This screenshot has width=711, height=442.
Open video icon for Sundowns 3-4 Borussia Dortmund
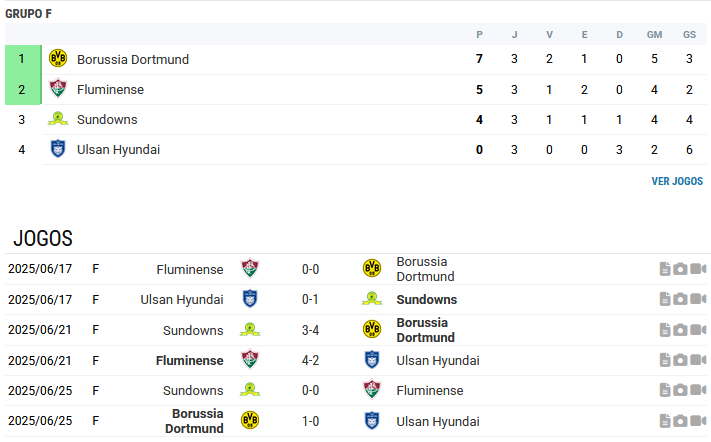tap(698, 330)
